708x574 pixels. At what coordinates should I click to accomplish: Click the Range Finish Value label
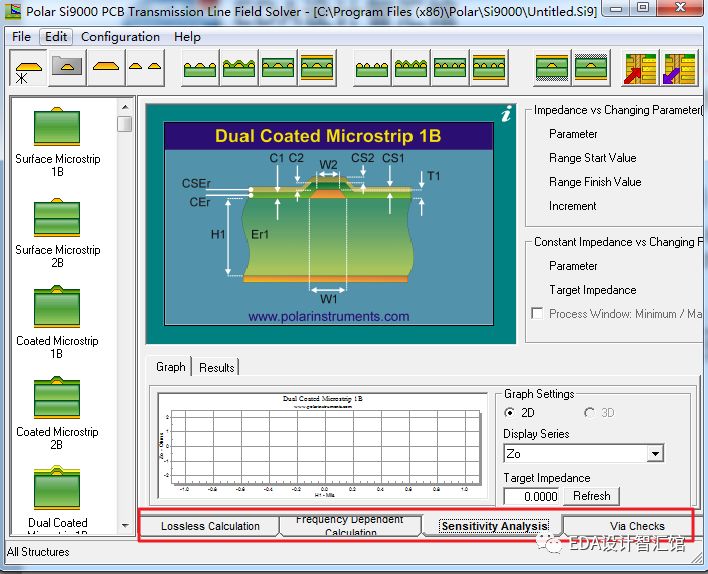pyautogui.click(x=595, y=182)
